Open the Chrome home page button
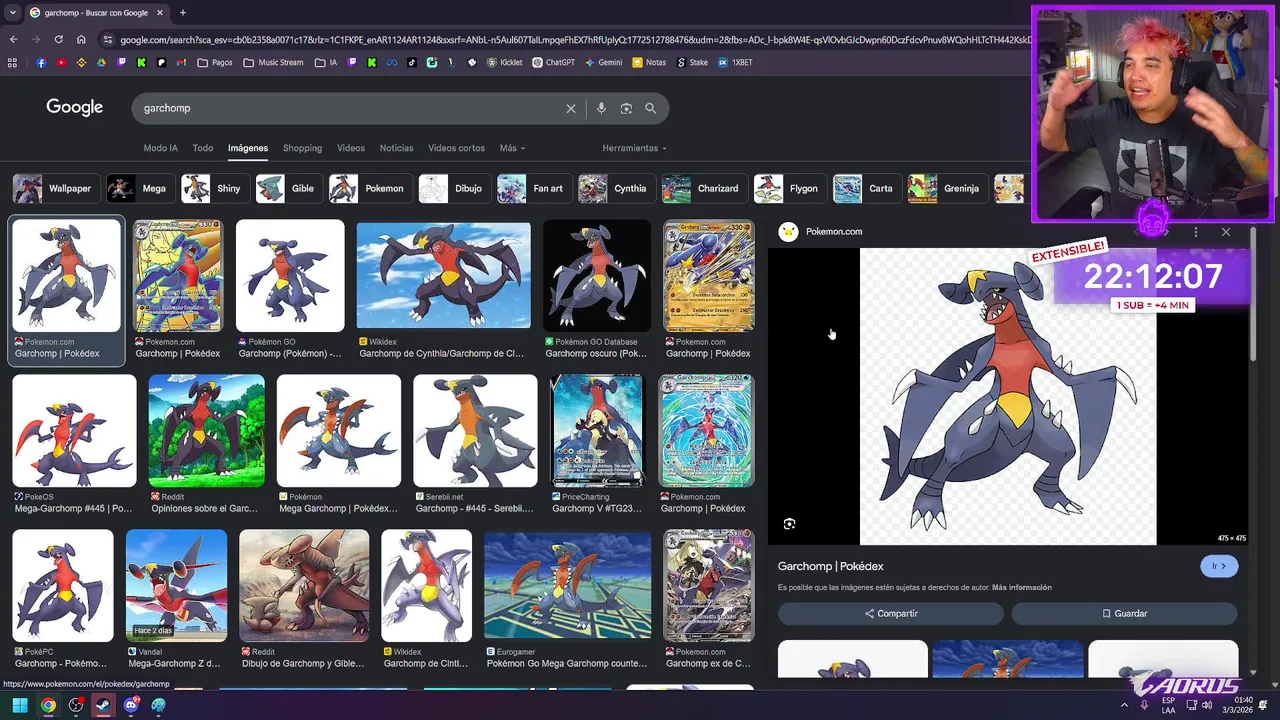 (x=81, y=40)
